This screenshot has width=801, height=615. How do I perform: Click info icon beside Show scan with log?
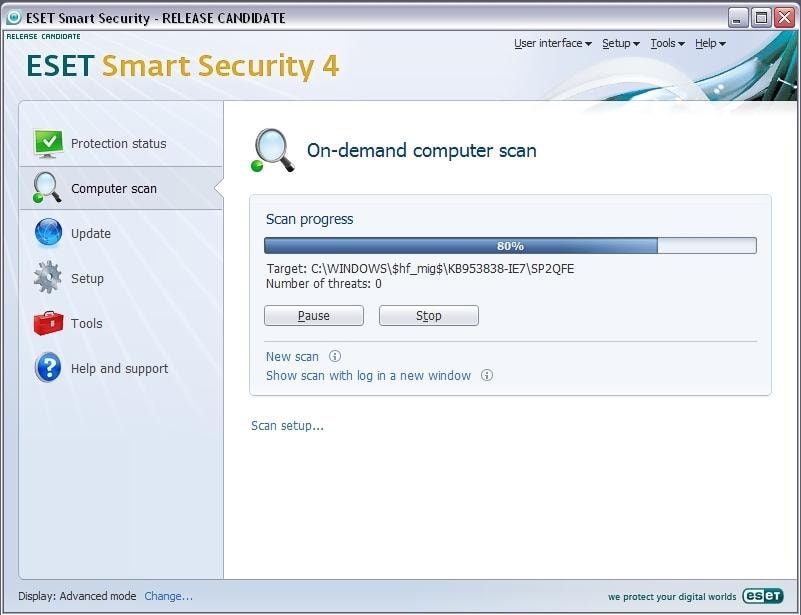tap(487, 375)
